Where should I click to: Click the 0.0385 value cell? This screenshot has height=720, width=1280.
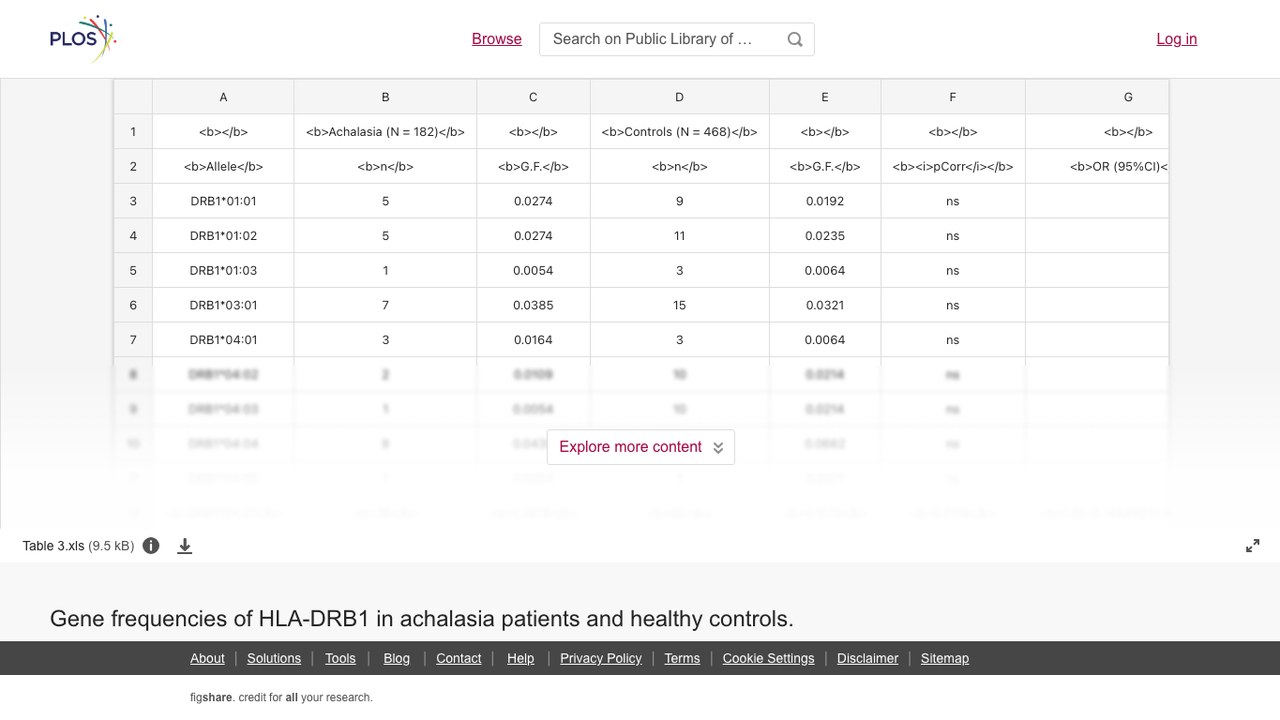pyautogui.click(x=533, y=305)
